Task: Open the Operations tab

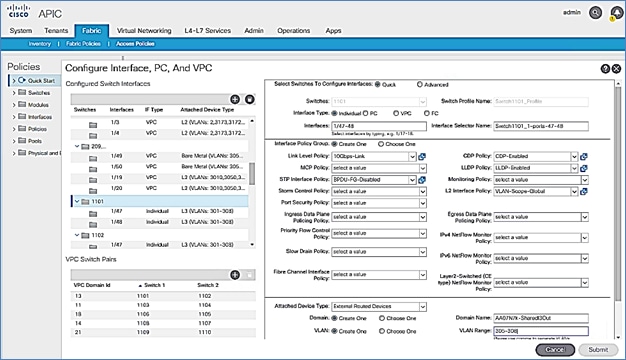Action: [x=294, y=31]
